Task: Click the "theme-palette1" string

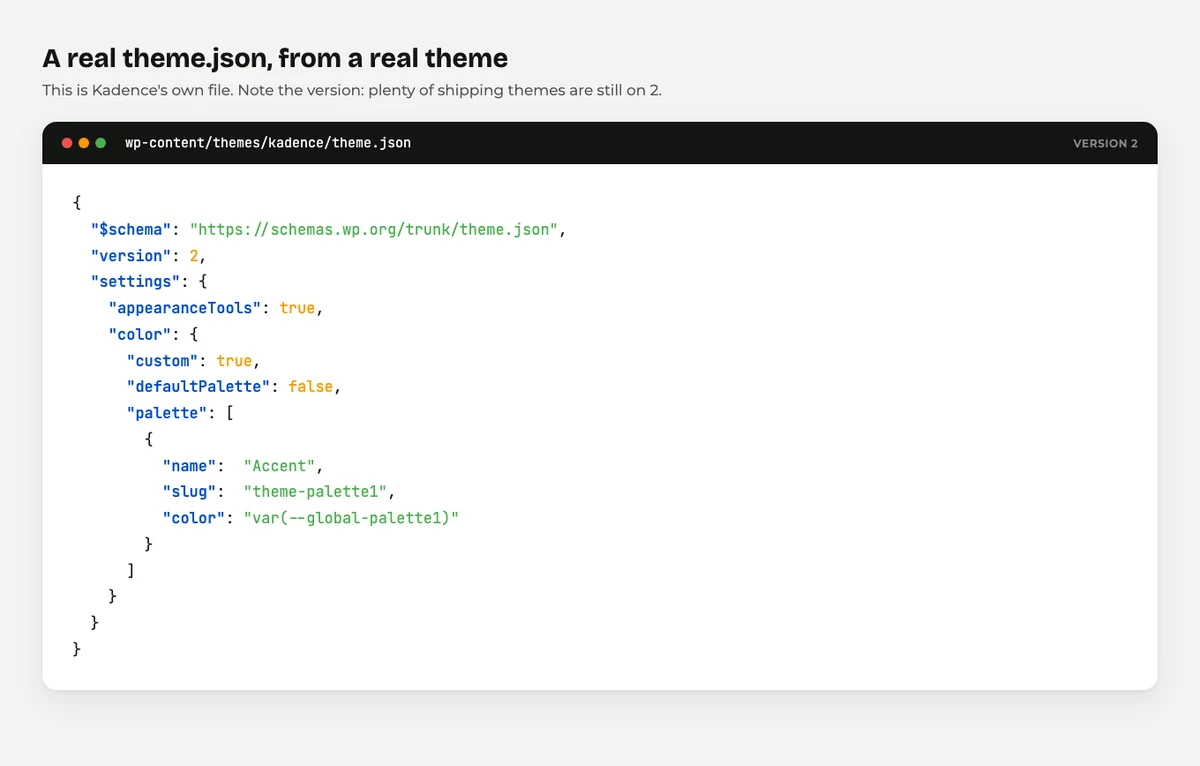Action: pos(315,492)
